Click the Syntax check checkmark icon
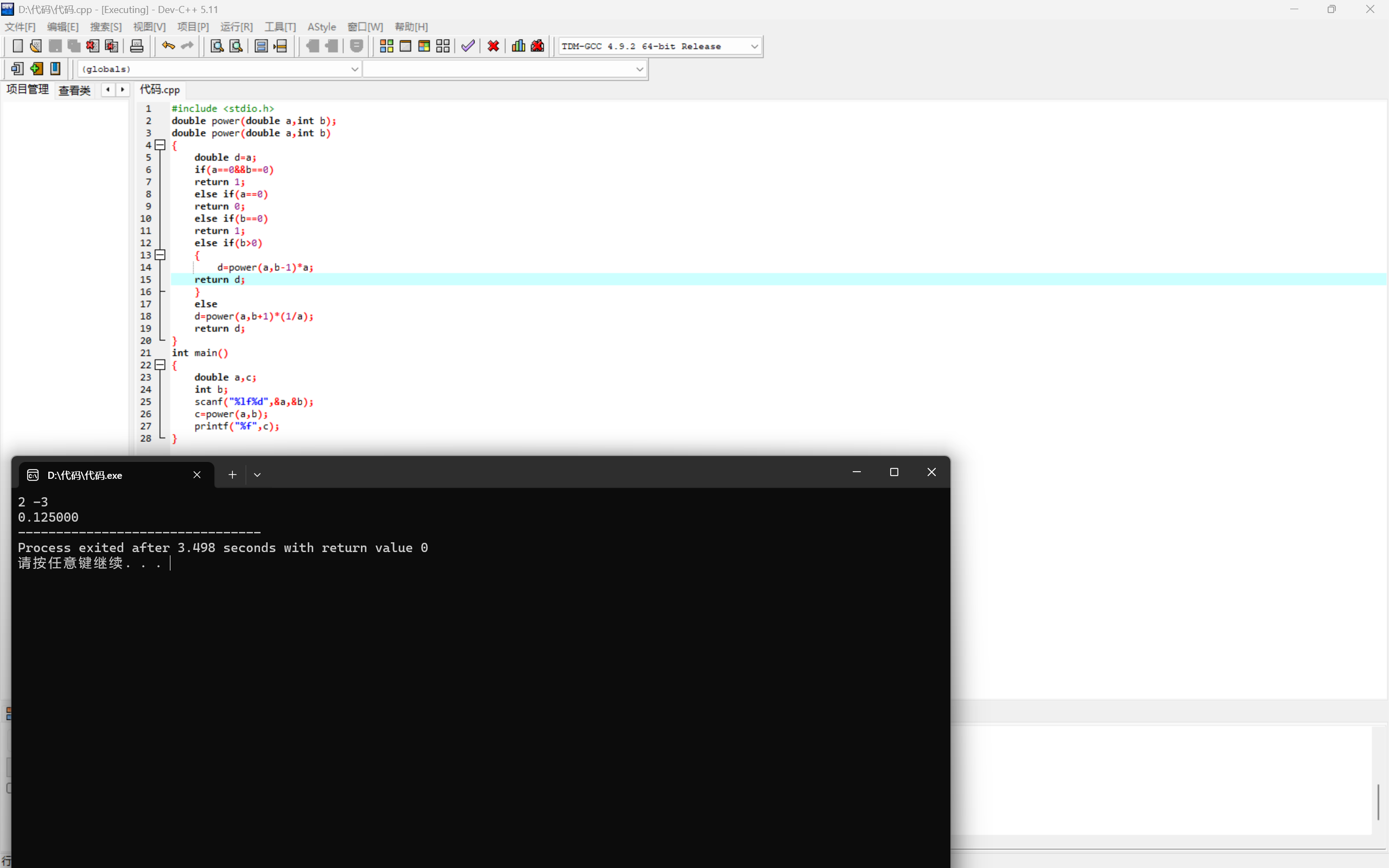 (x=468, y=46)
